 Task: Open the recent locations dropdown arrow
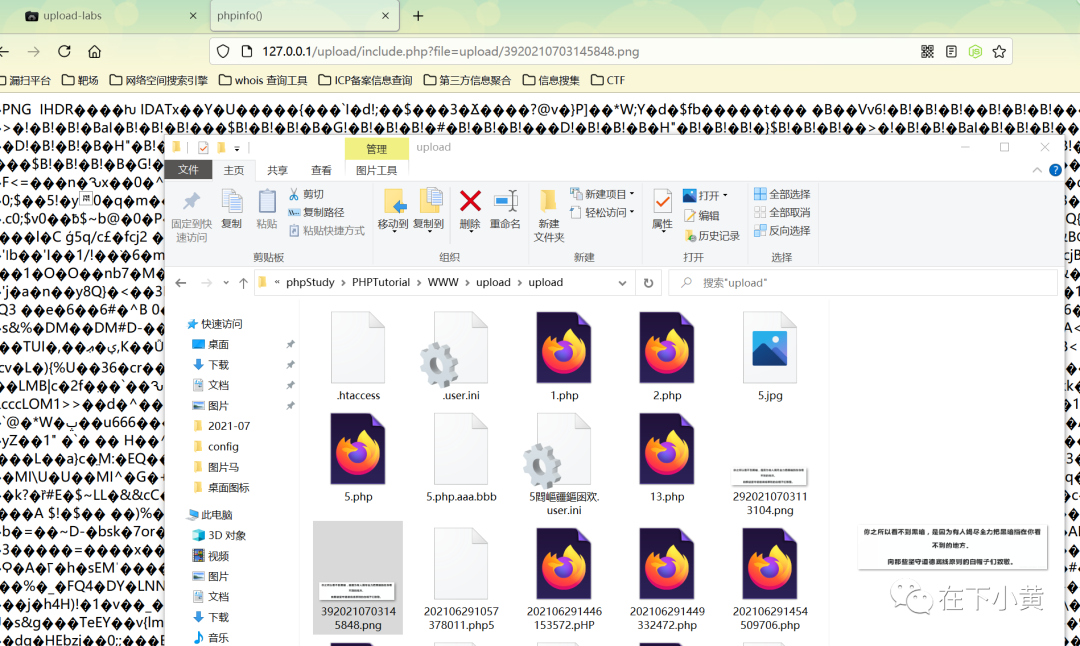click(x=226, y=283)
